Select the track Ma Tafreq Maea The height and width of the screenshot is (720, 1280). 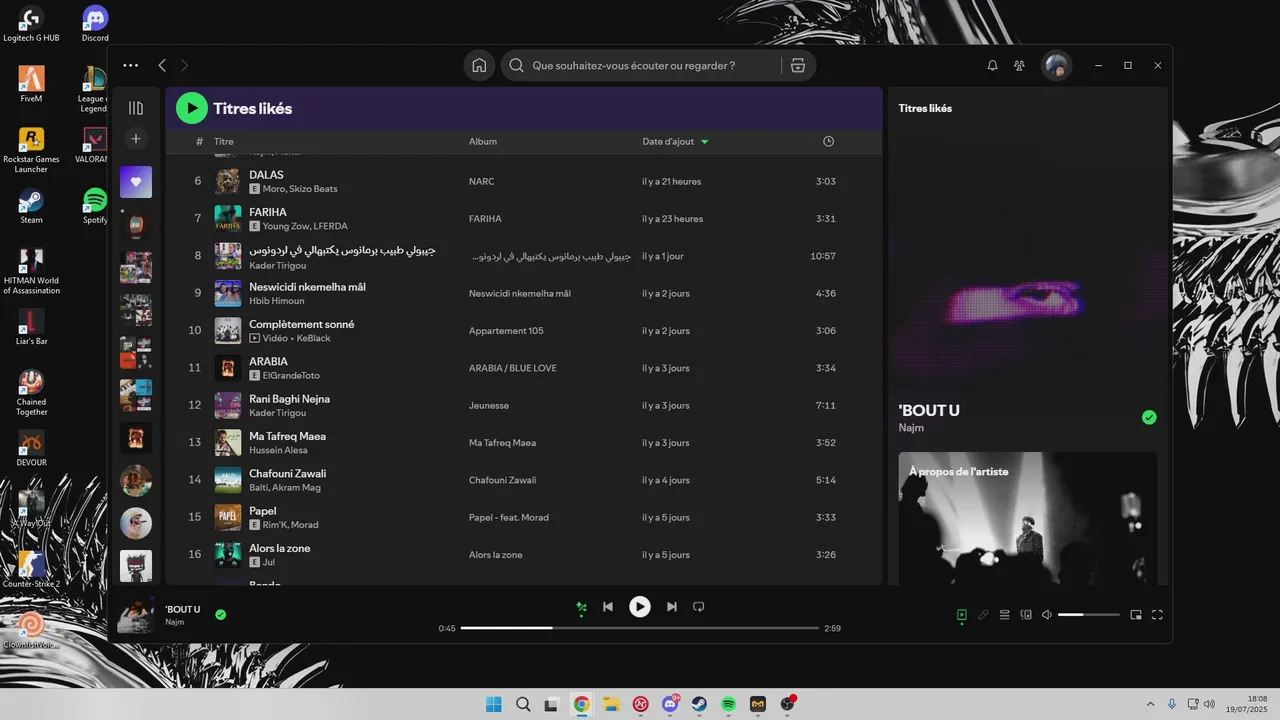coord(287,436)
